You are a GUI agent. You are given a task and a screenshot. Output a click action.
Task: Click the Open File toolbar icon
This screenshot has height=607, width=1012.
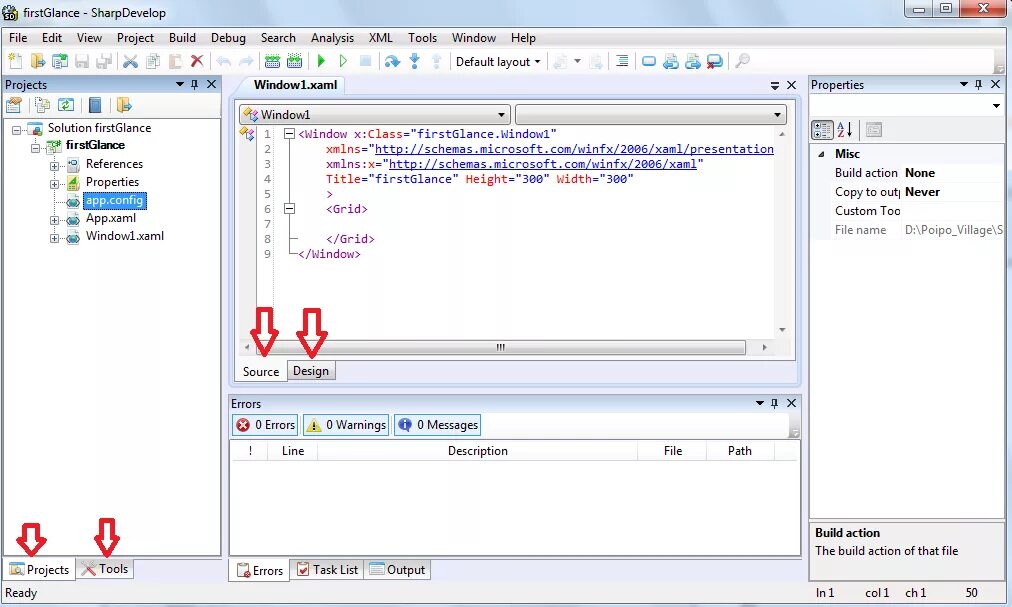pos(37,61)
